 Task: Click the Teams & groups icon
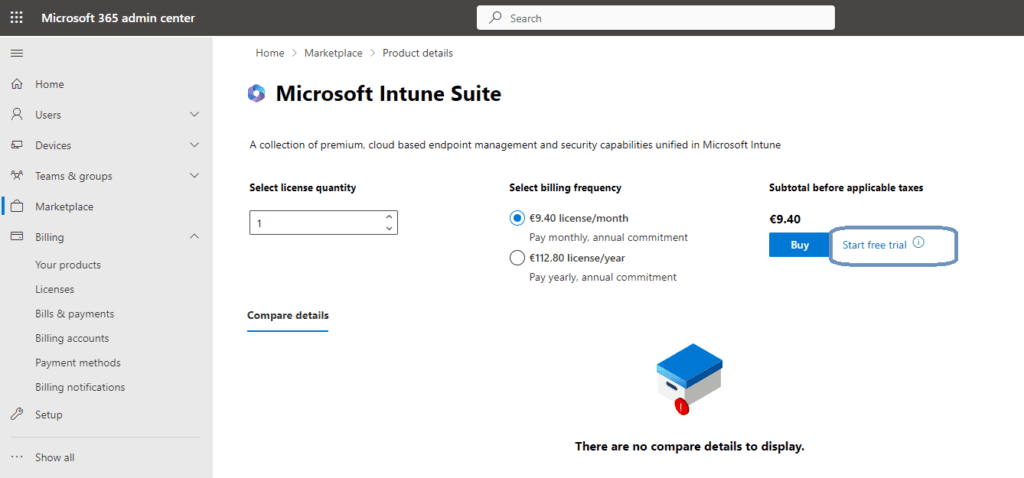17,176
